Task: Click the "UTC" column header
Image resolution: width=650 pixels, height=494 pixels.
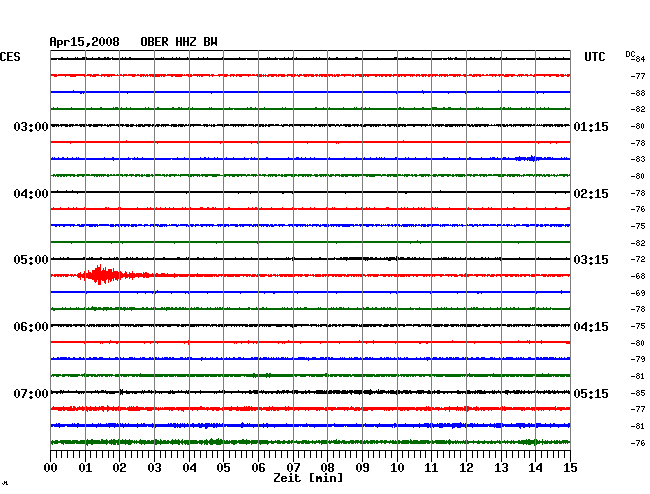Action: click(594, 57)
